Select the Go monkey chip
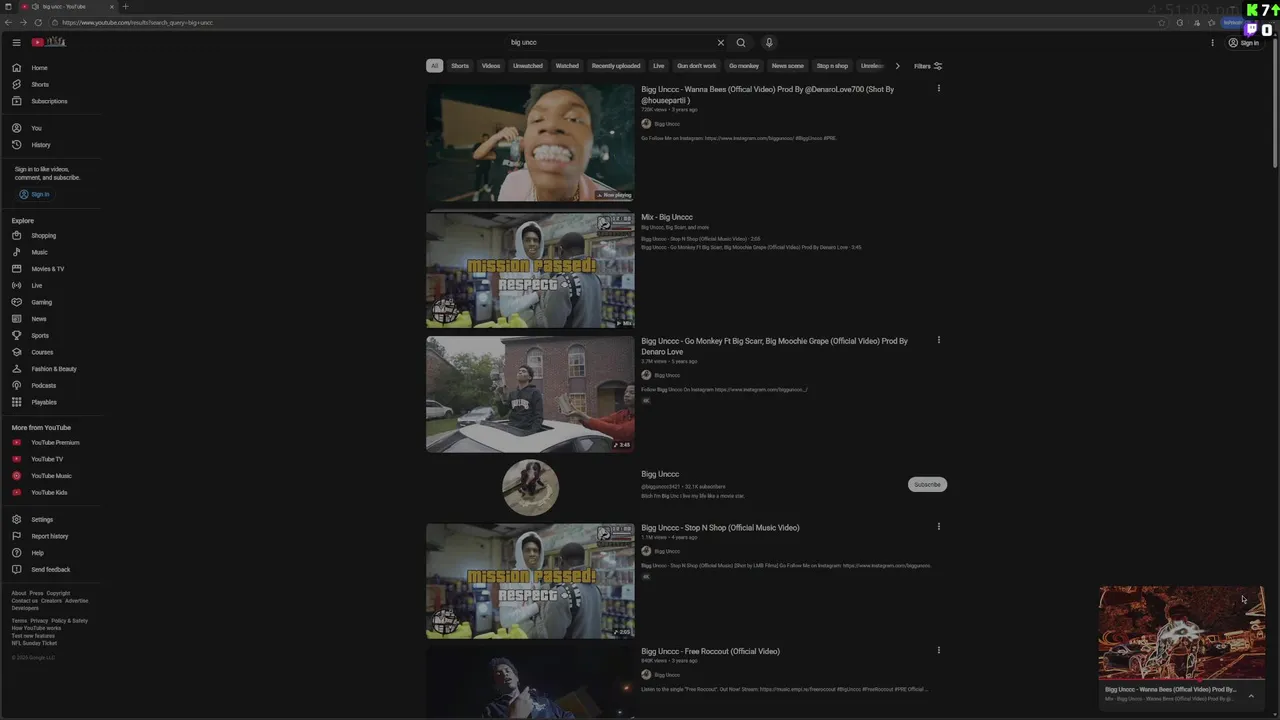The image size is (1280, 720). [744, 66]
